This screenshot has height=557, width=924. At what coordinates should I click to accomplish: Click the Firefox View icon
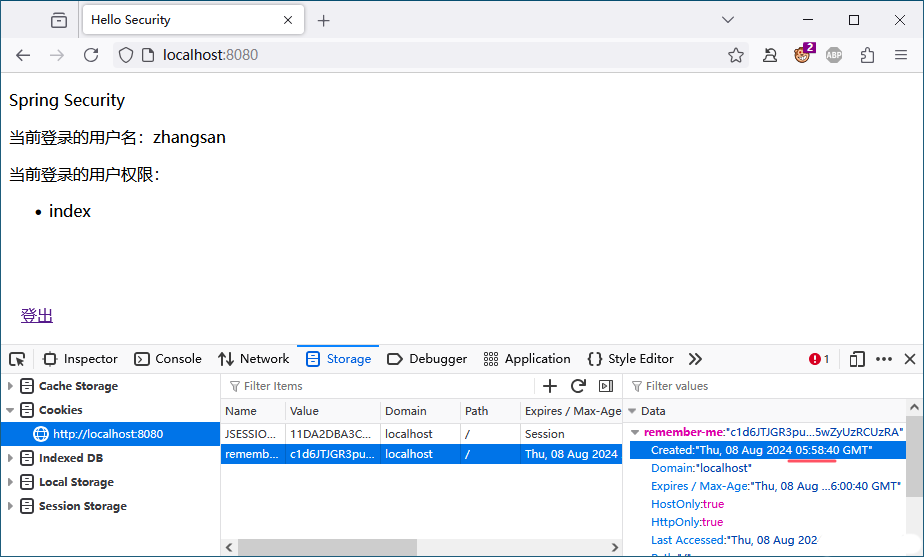(59, 20)
